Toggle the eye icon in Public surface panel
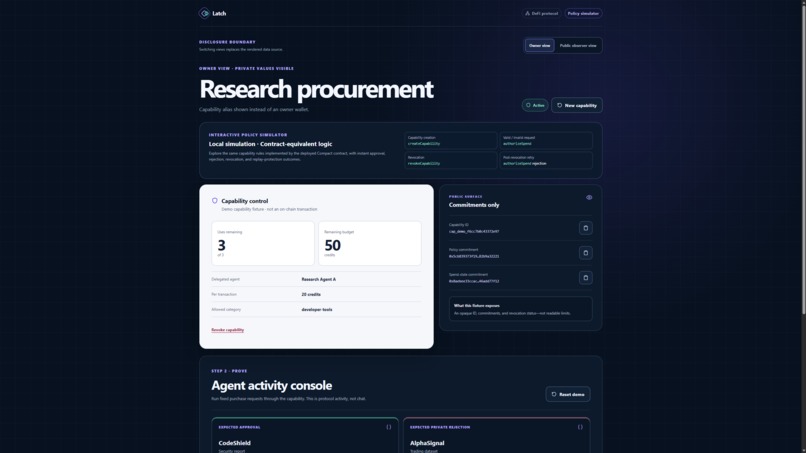Screen dimensions: 806x453 click(x=589, y=197)
